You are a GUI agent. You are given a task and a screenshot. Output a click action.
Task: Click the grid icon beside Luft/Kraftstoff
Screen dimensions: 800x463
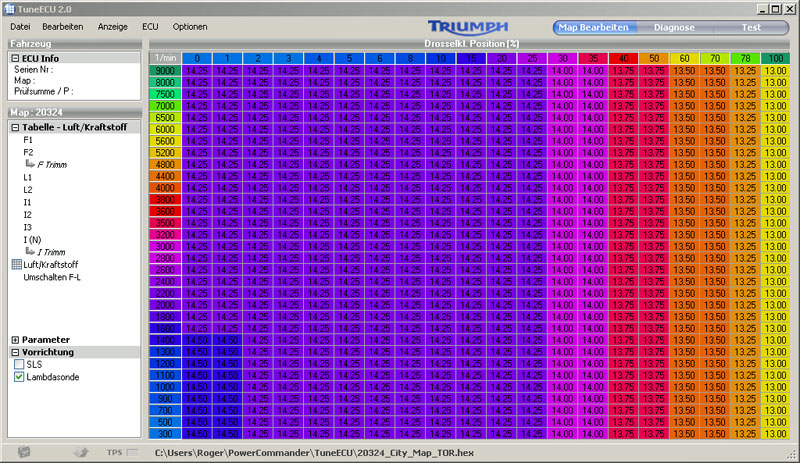click(16, 264)
